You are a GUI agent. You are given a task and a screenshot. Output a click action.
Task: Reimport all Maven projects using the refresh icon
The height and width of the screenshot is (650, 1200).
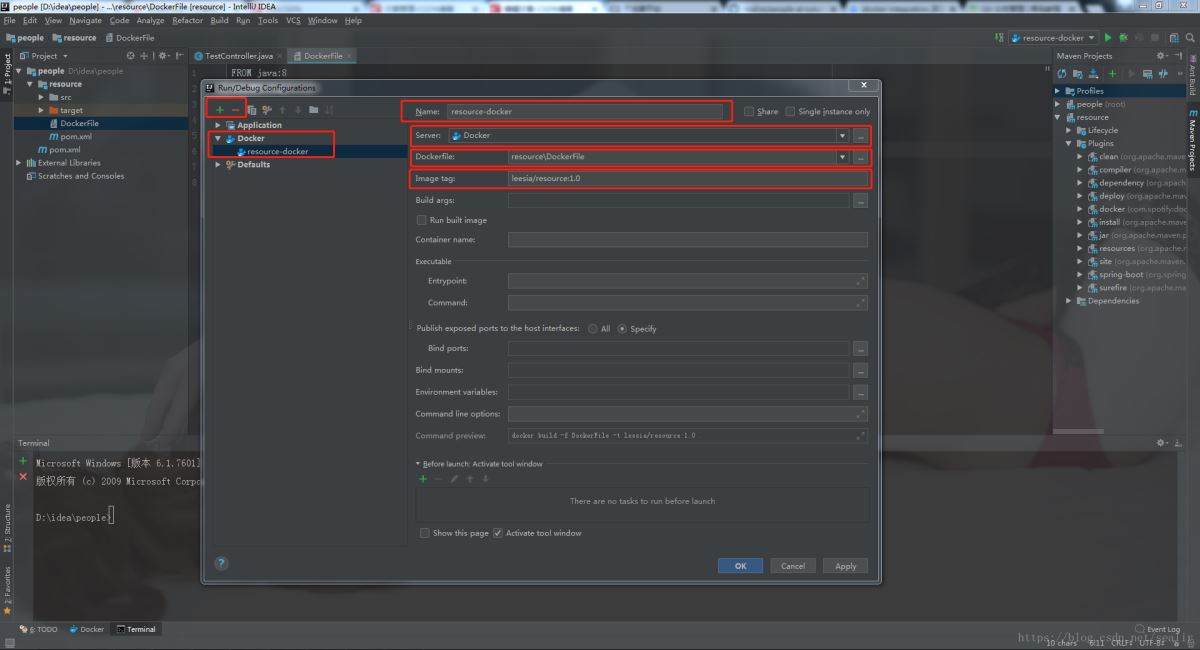point(1062,74)
